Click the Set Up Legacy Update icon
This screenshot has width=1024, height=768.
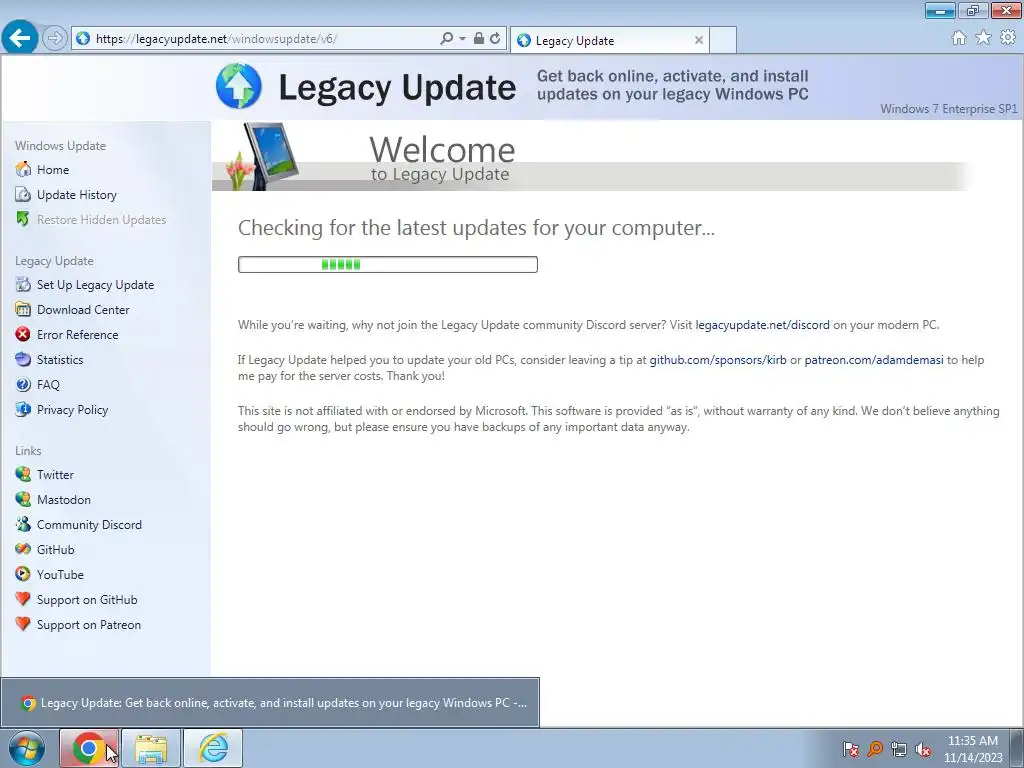(x=23, y=284)
